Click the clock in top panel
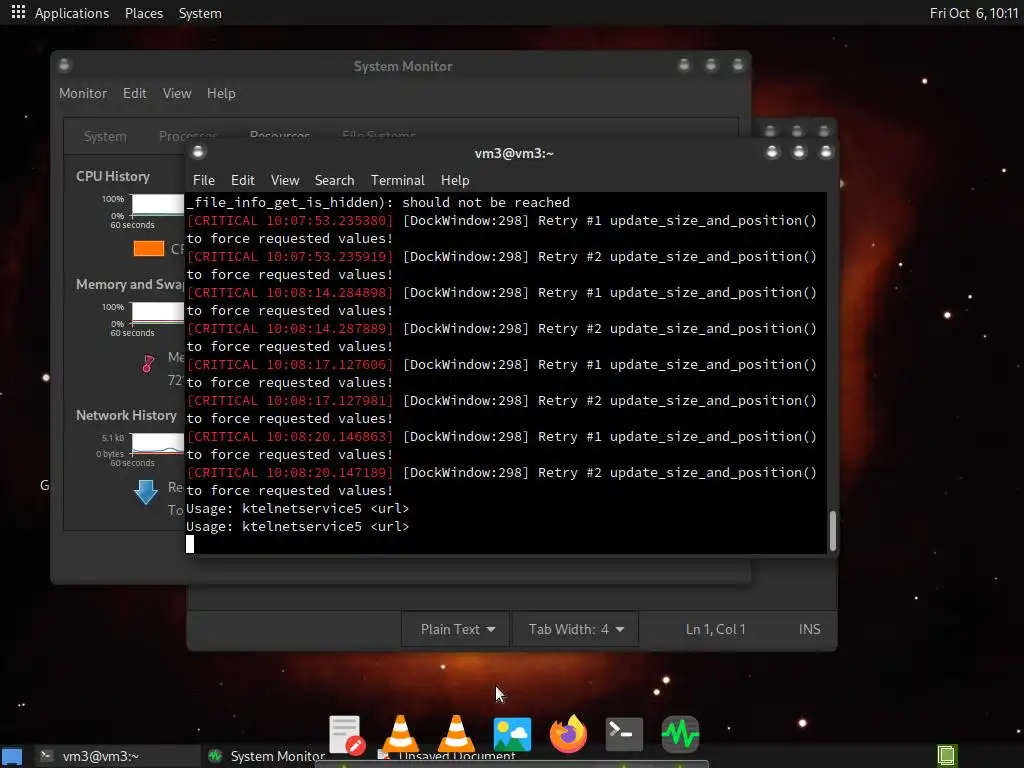 974,13
